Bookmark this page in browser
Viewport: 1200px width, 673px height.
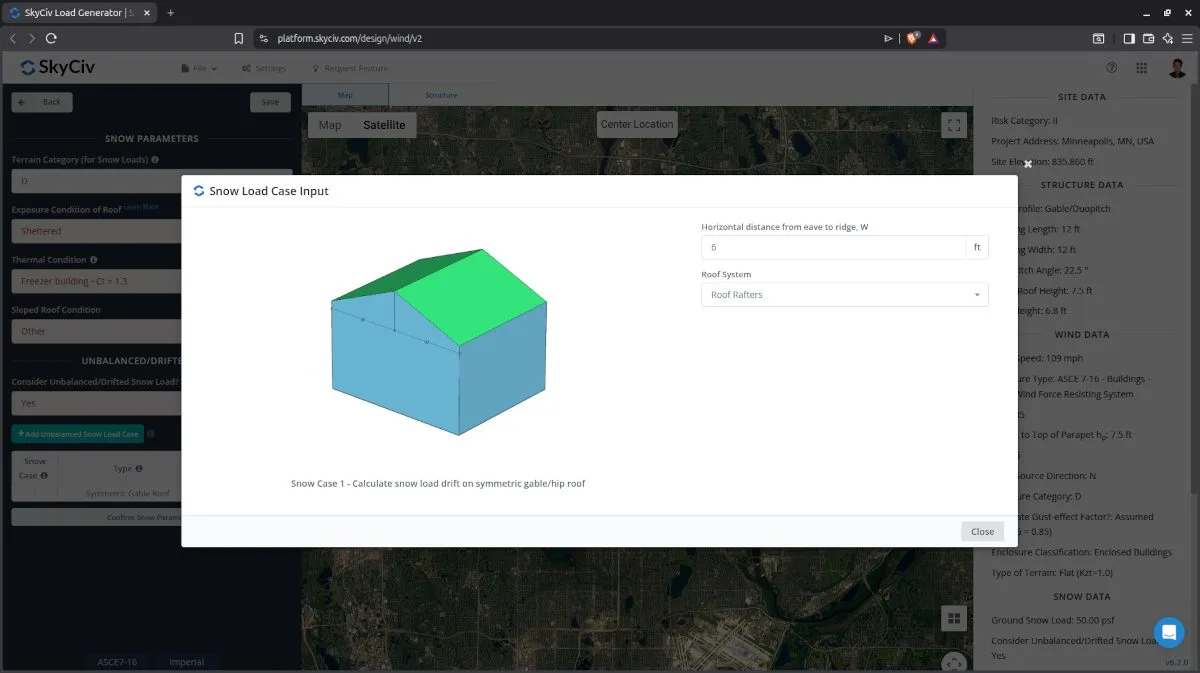click(x=238, y=39)
